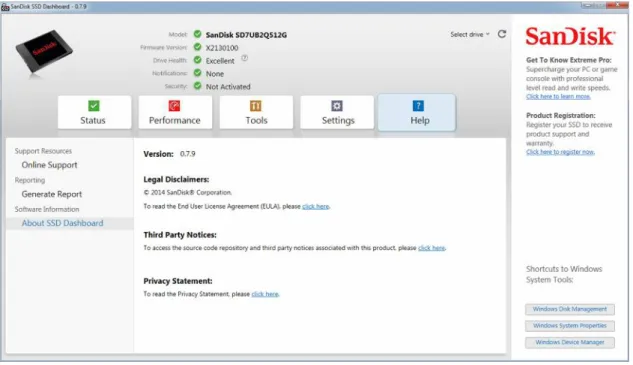Open Third Party Notices click here link

click(432, 248)
